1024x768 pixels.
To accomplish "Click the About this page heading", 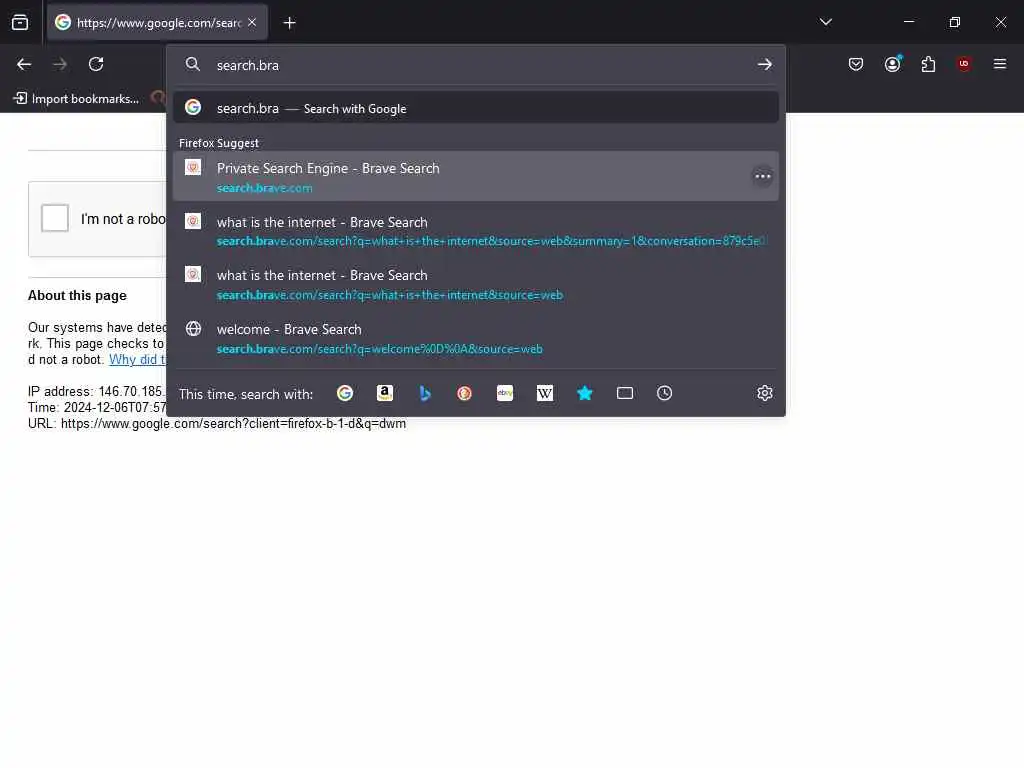I will pyautogui.click(x=77, y=296).
